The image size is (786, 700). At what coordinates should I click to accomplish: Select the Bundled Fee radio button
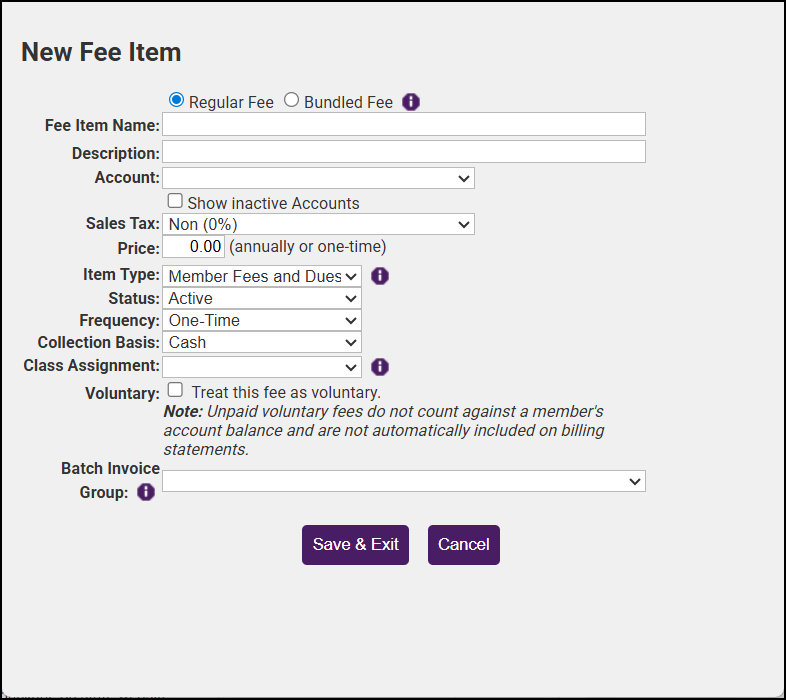click(x=292, y=100)
